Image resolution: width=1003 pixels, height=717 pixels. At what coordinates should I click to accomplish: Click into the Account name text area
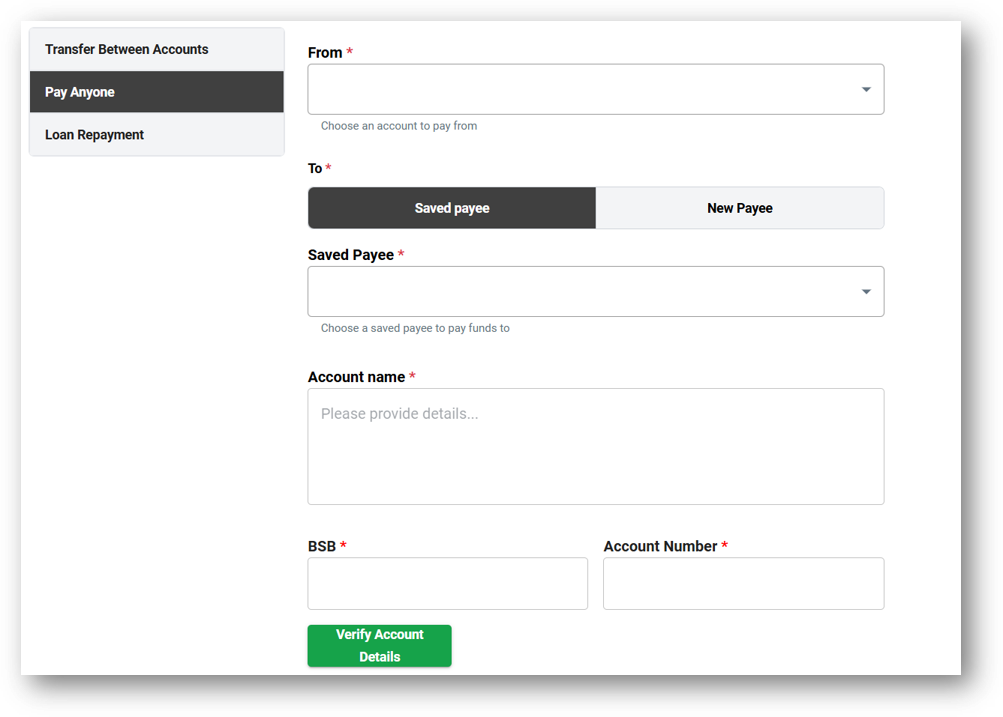pyautogui.click(x=595, y=446)
